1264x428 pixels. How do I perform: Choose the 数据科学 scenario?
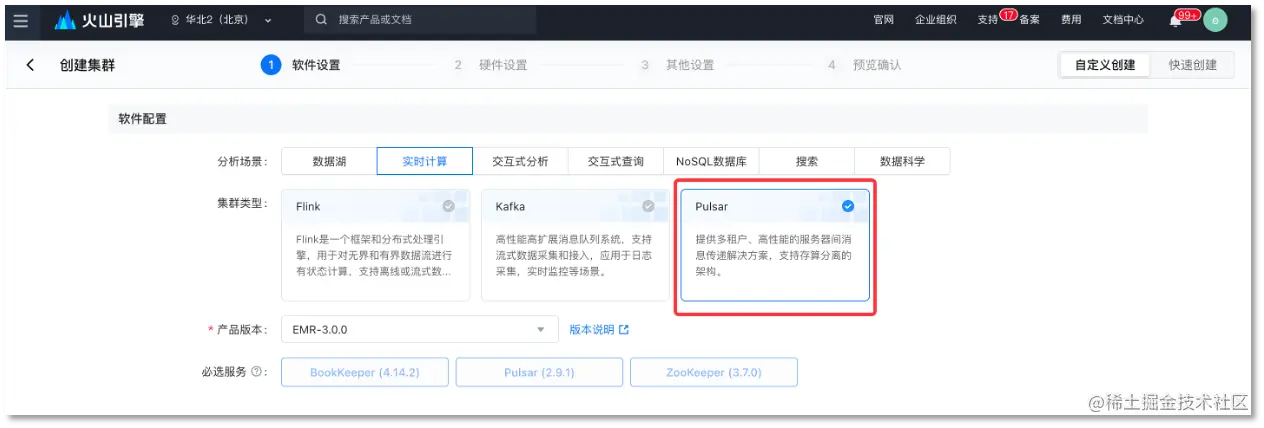point(902,161)
